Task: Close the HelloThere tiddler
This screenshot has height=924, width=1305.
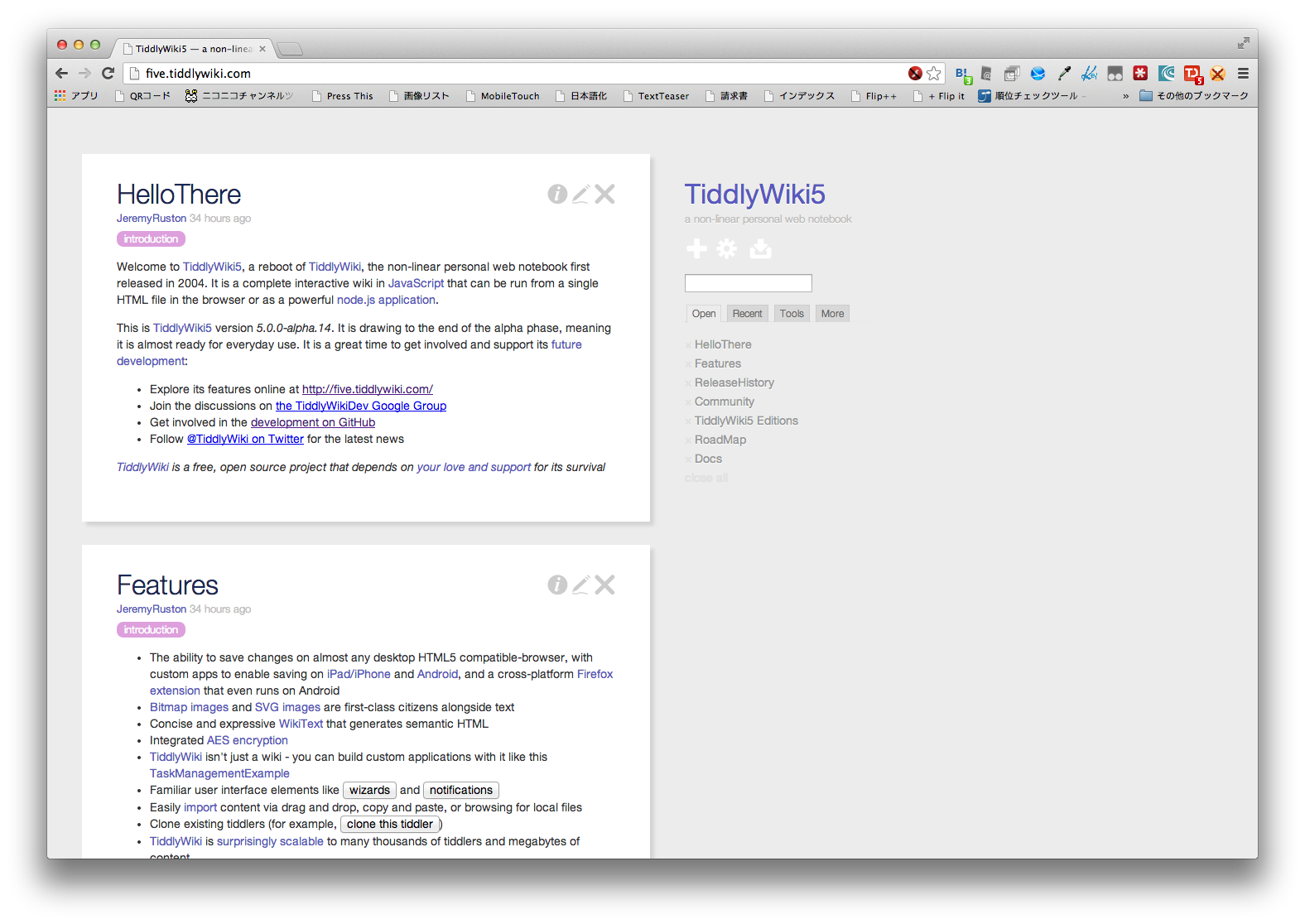Action: click(605, 194)
